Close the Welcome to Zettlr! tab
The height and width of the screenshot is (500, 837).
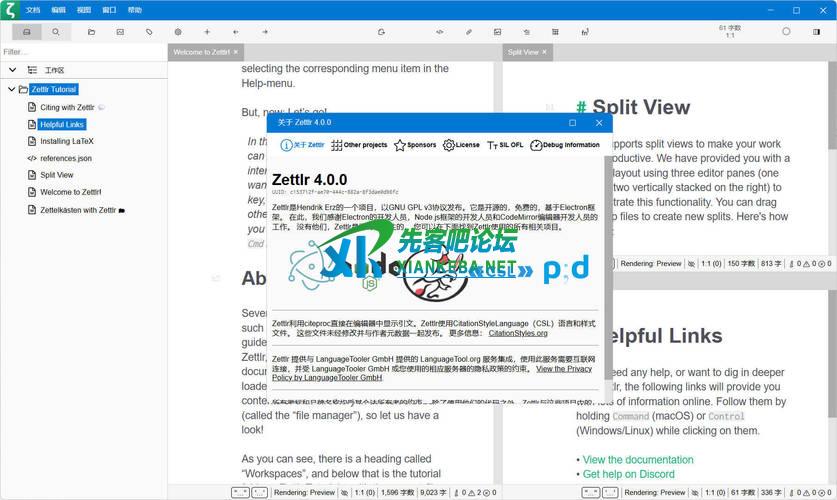(x=237, y=52)
